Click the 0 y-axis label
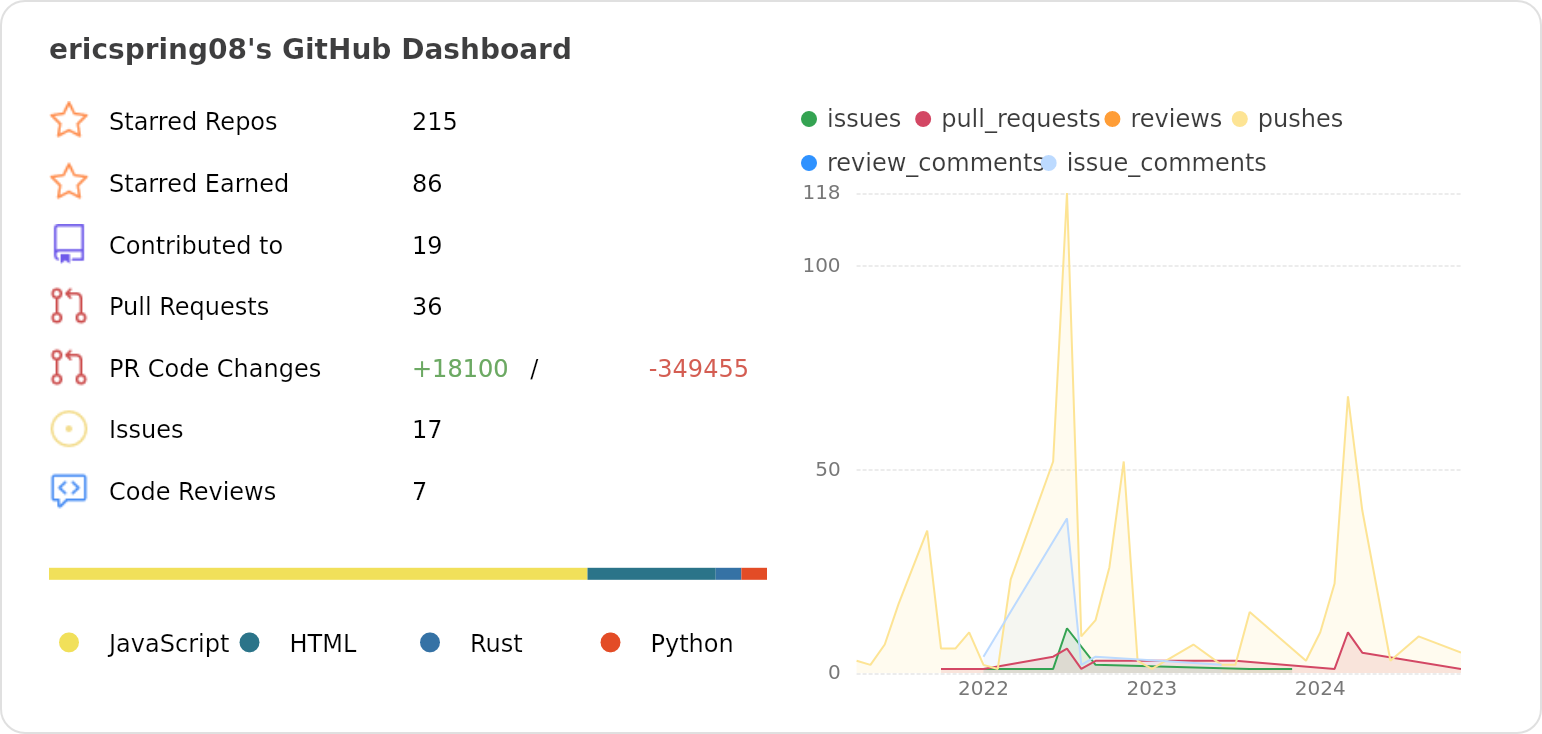This screenshot has height=734, width=1542. pos(834,672)
